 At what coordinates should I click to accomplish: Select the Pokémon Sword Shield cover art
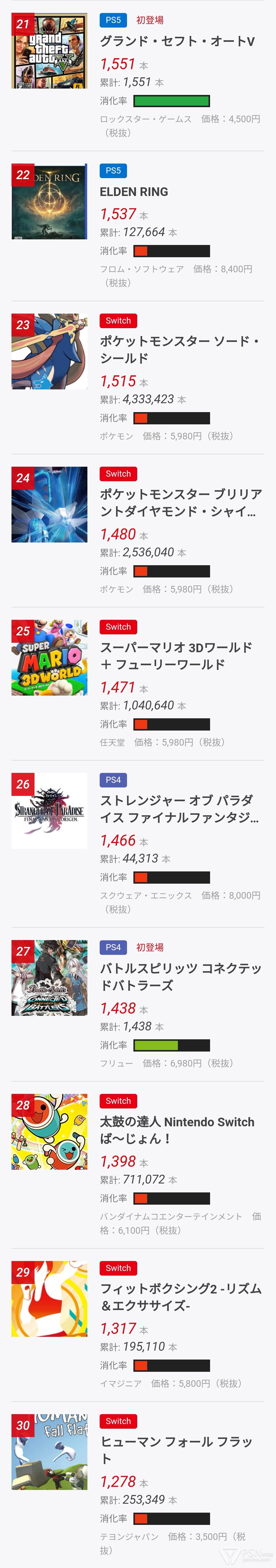[x=49, y=352]
